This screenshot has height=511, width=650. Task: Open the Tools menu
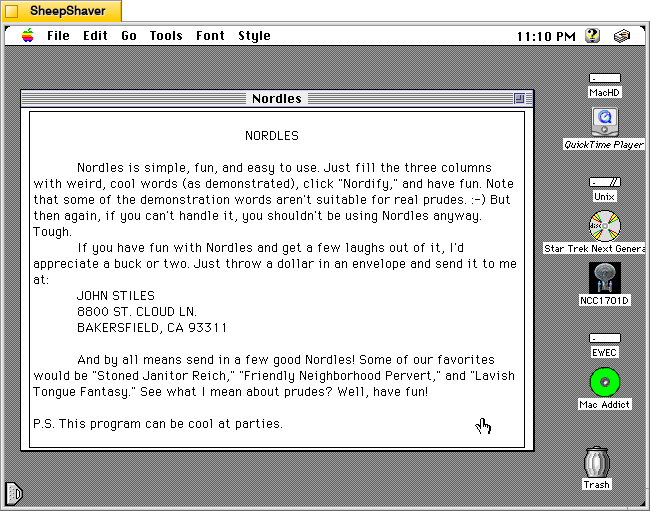pyautogui.click(x=166, y=36)
